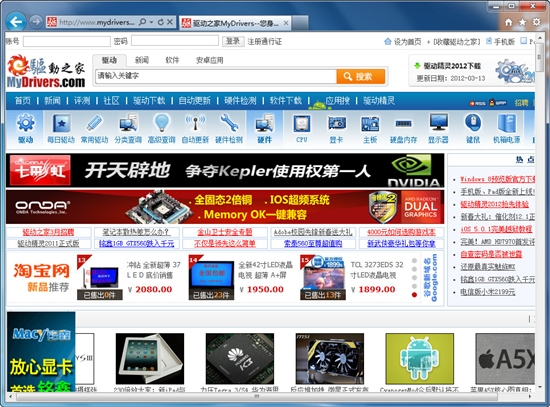Open a new blank browser tab
The image size is (550, 407).
(x=300, y=23)
